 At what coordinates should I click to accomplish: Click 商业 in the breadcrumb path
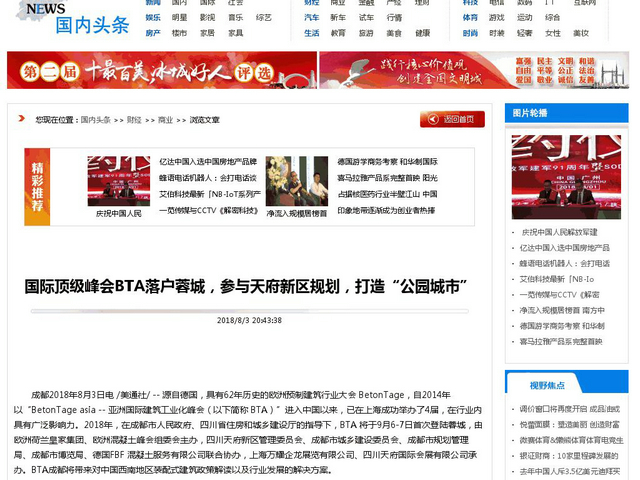click(x=165, y=120)
